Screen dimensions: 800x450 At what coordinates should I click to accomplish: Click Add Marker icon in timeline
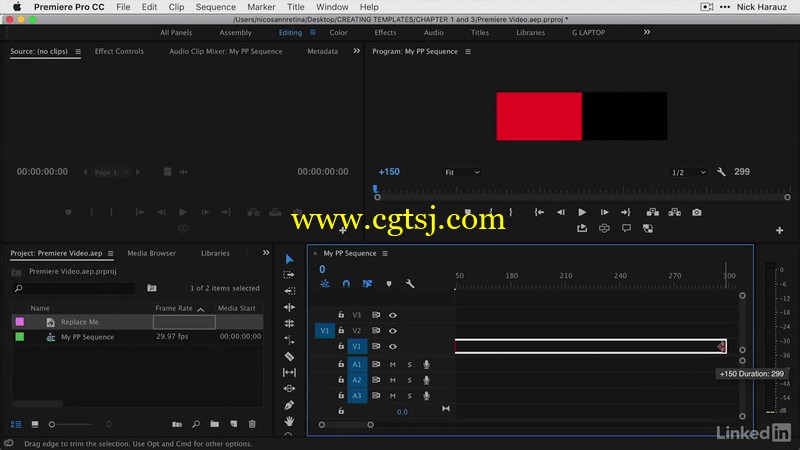coord(389,284)
